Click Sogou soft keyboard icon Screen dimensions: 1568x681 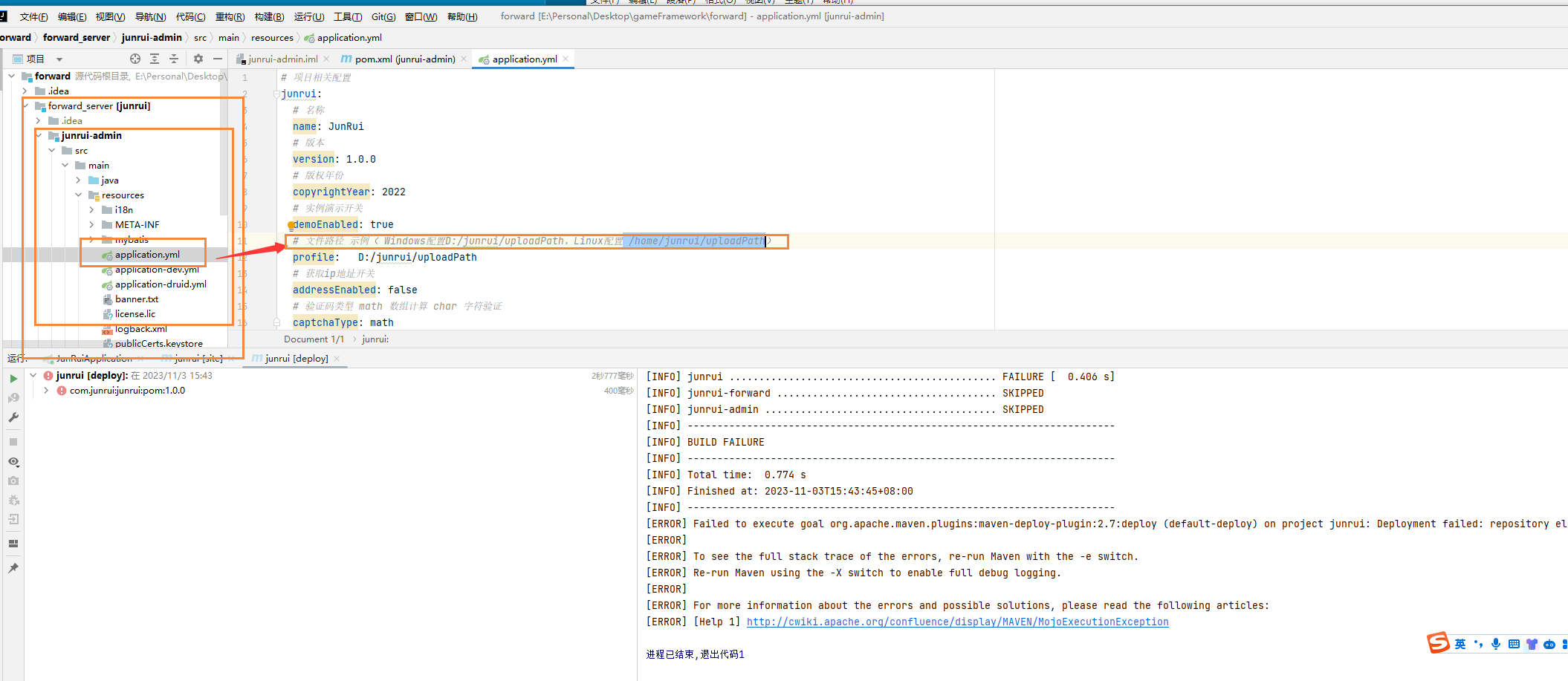pyautogui.click(x=1514, y=644)
